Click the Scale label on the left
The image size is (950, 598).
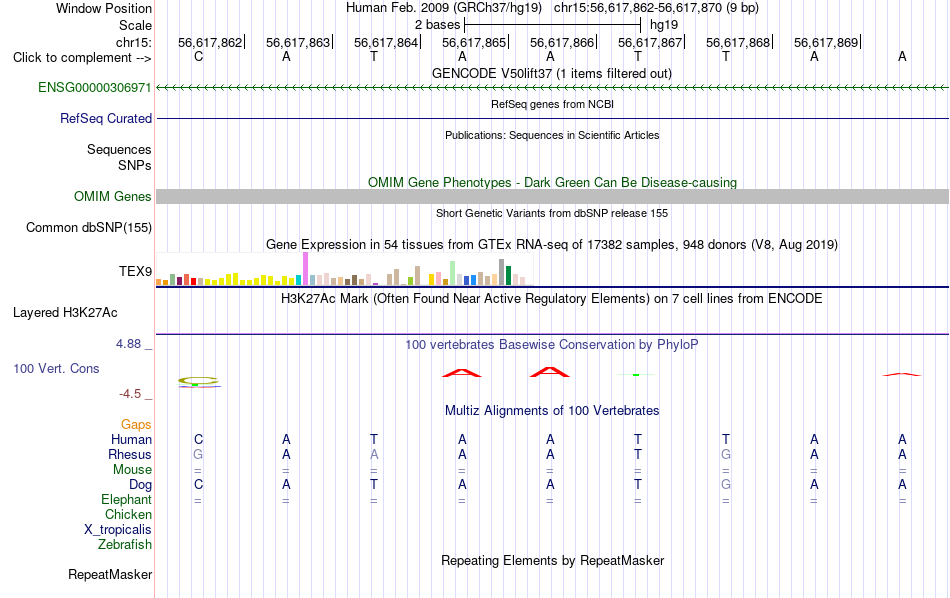point(135,25)
